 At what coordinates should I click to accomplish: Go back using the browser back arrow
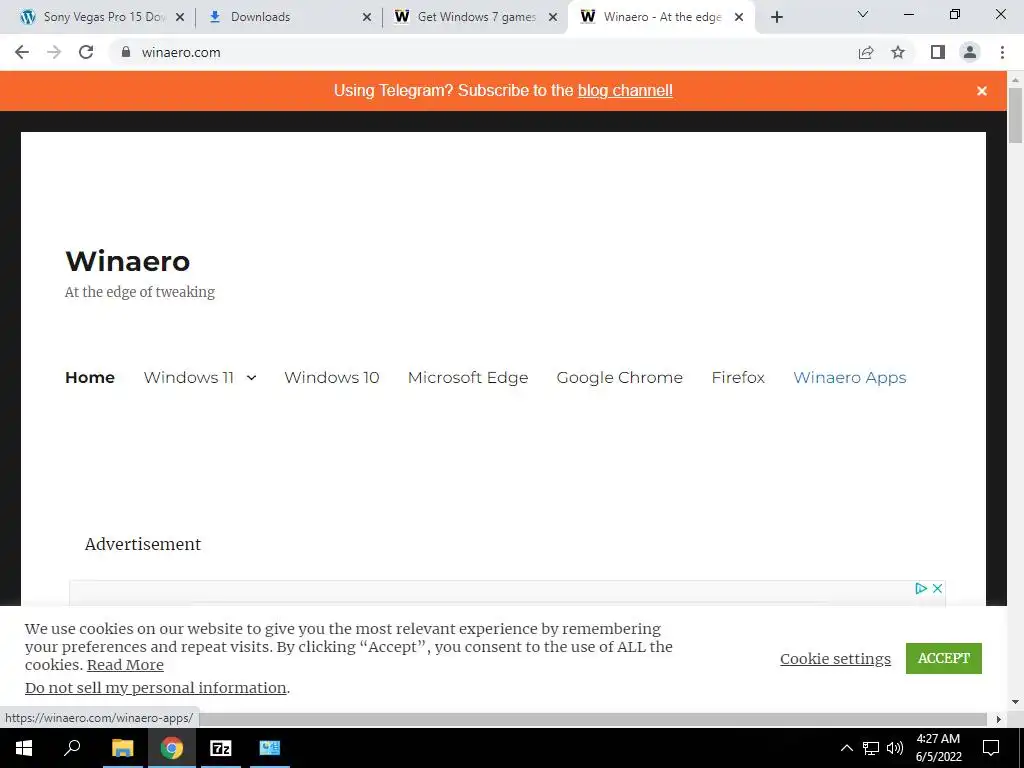[22, 52]
